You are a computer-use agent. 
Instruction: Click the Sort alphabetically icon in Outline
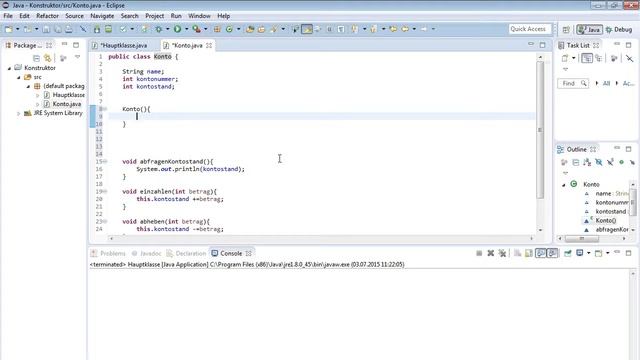(587, 162)
